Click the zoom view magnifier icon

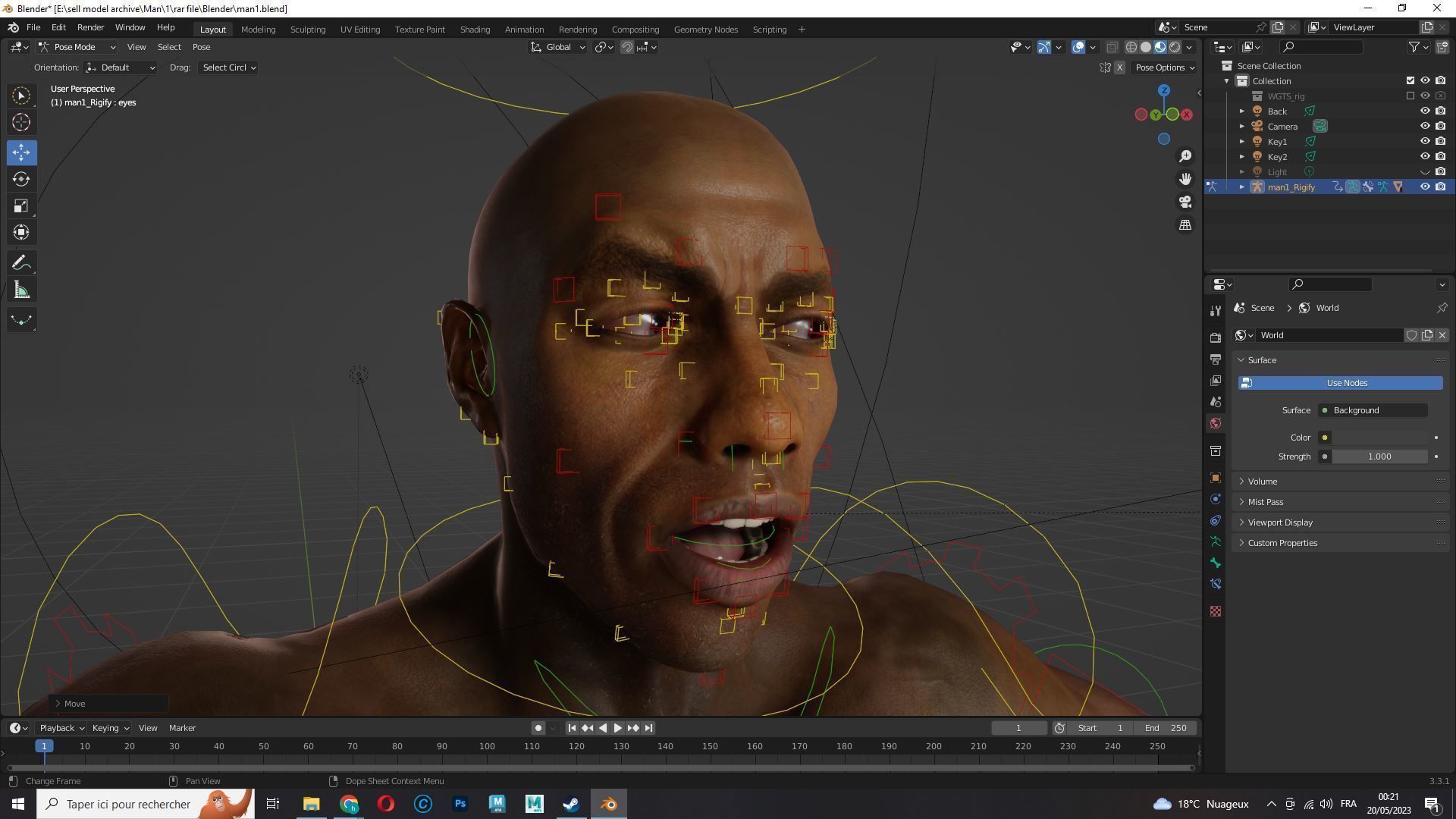(1185, 156)
